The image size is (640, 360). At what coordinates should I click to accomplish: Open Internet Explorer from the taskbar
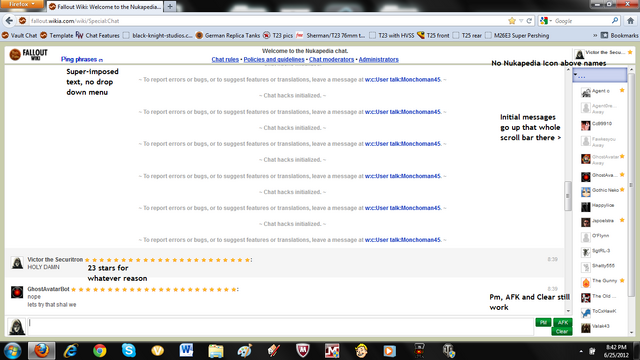71,351
